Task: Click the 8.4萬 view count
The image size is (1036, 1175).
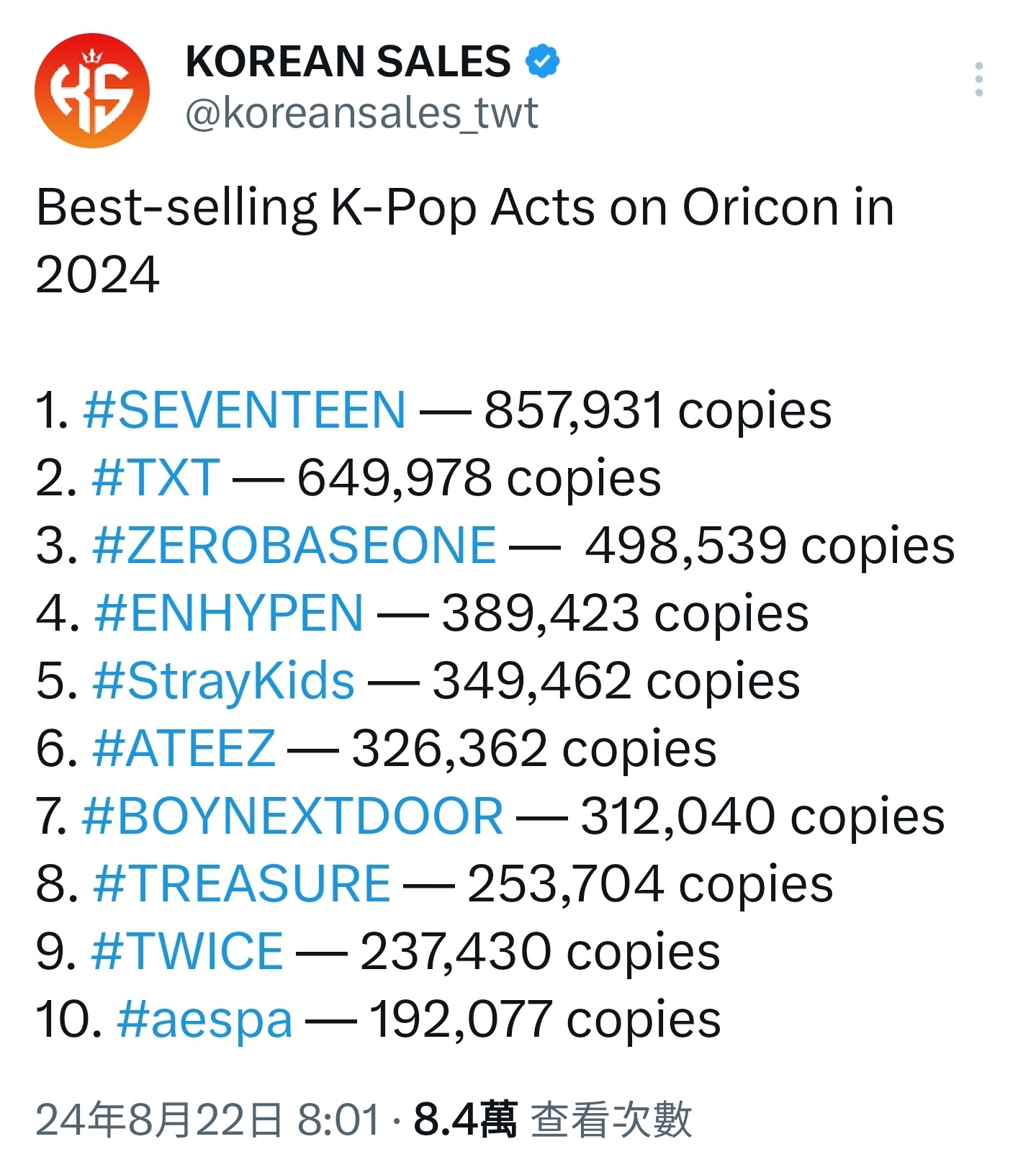Action: pyautogui.click(x=465, y=1120)
